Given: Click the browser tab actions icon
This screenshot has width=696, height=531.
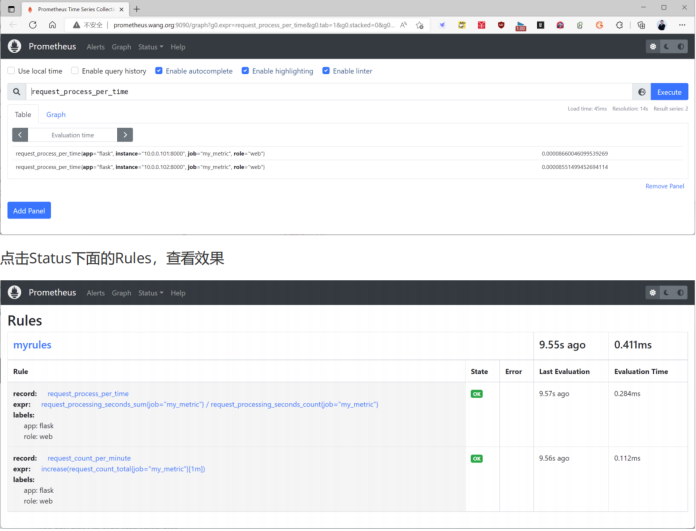Looking at the screenshot, I should click(x=12, y=9).
